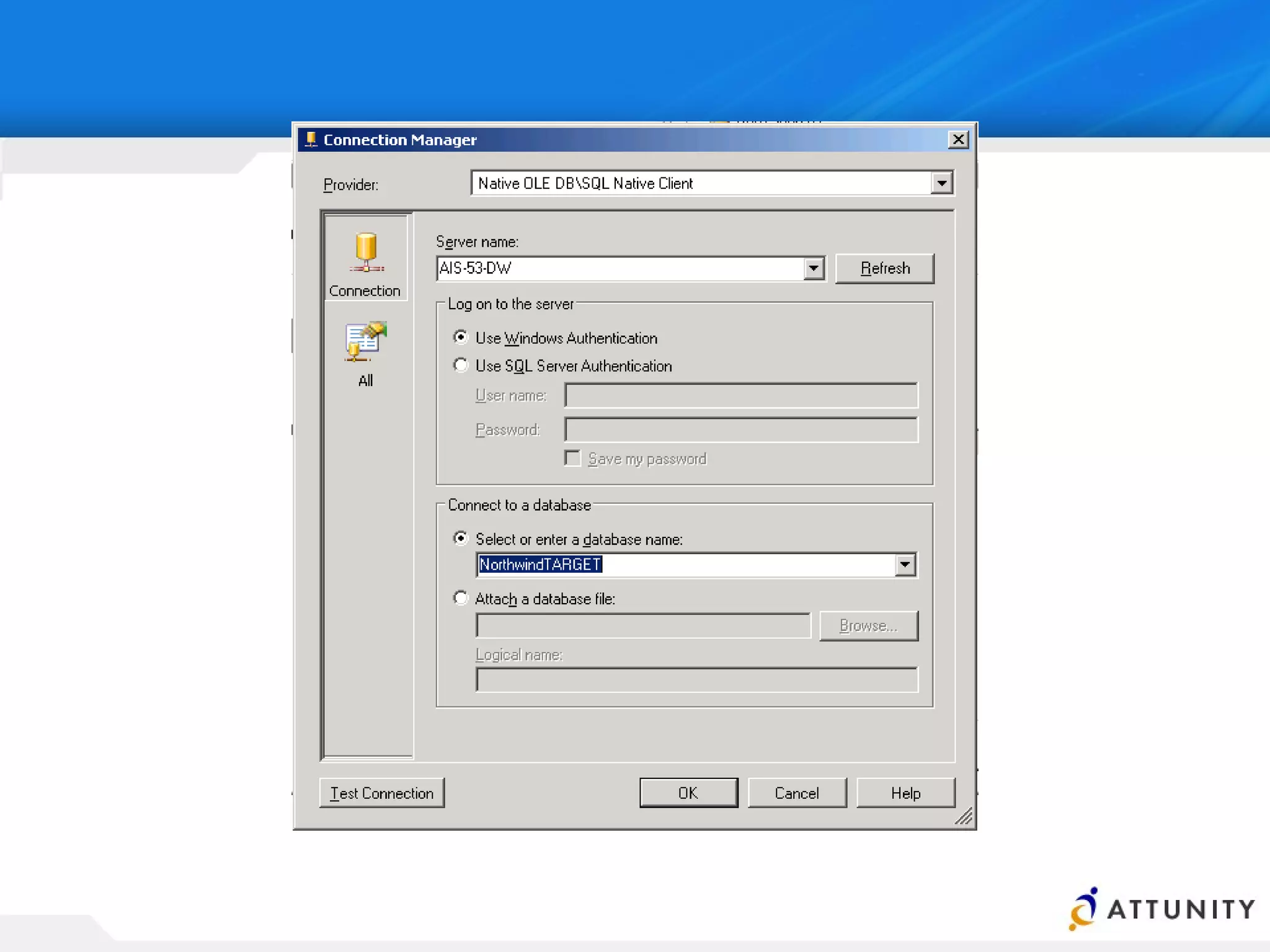Click the Refresh button
The width and height of the screenshot is (1270, 952).
point(885,268)
